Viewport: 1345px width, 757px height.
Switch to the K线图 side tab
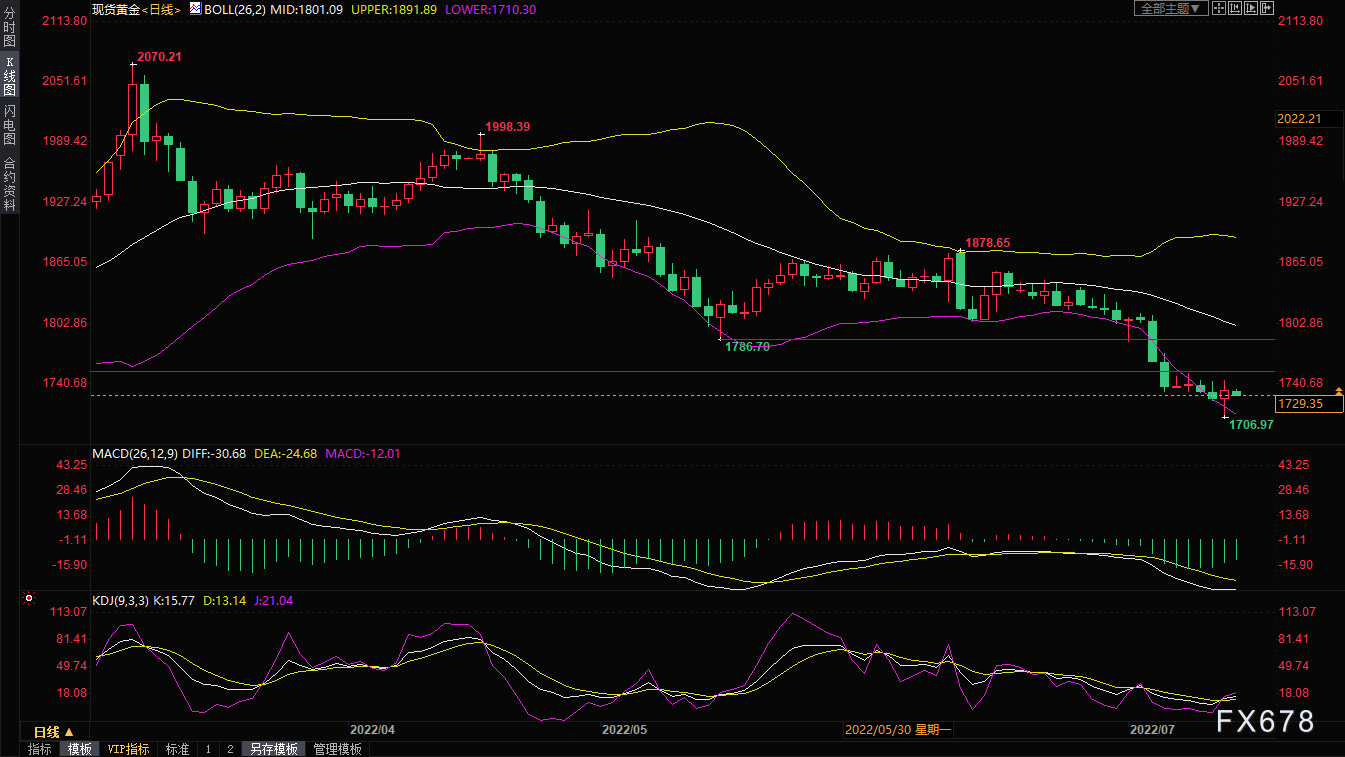(x=9, y=76)
